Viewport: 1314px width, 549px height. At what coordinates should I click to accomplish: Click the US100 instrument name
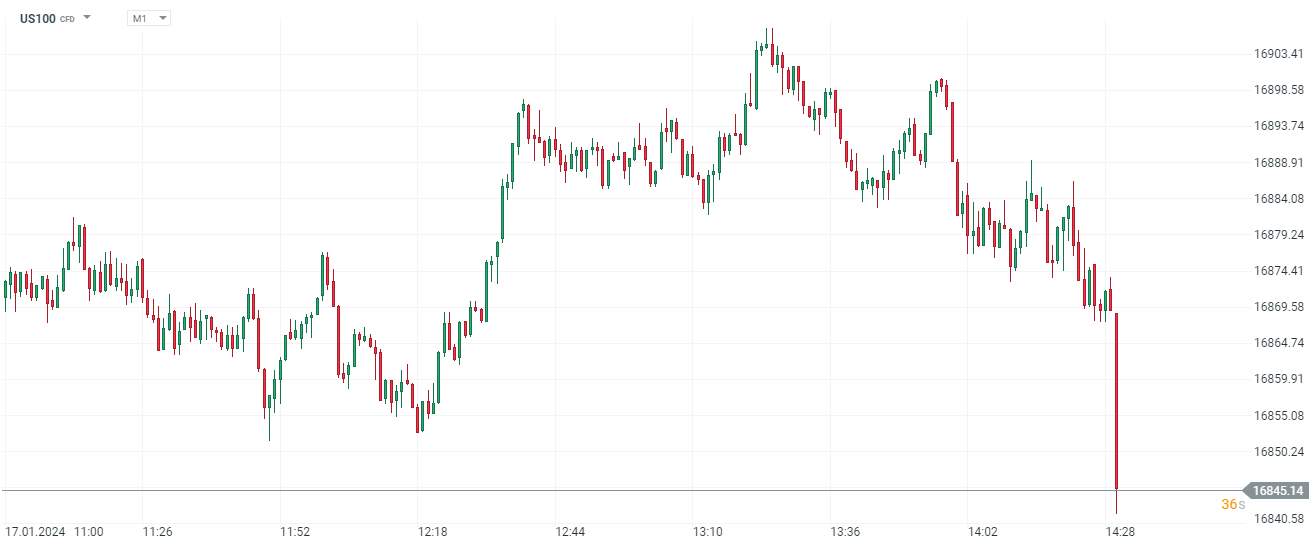(x=38, y=18)
